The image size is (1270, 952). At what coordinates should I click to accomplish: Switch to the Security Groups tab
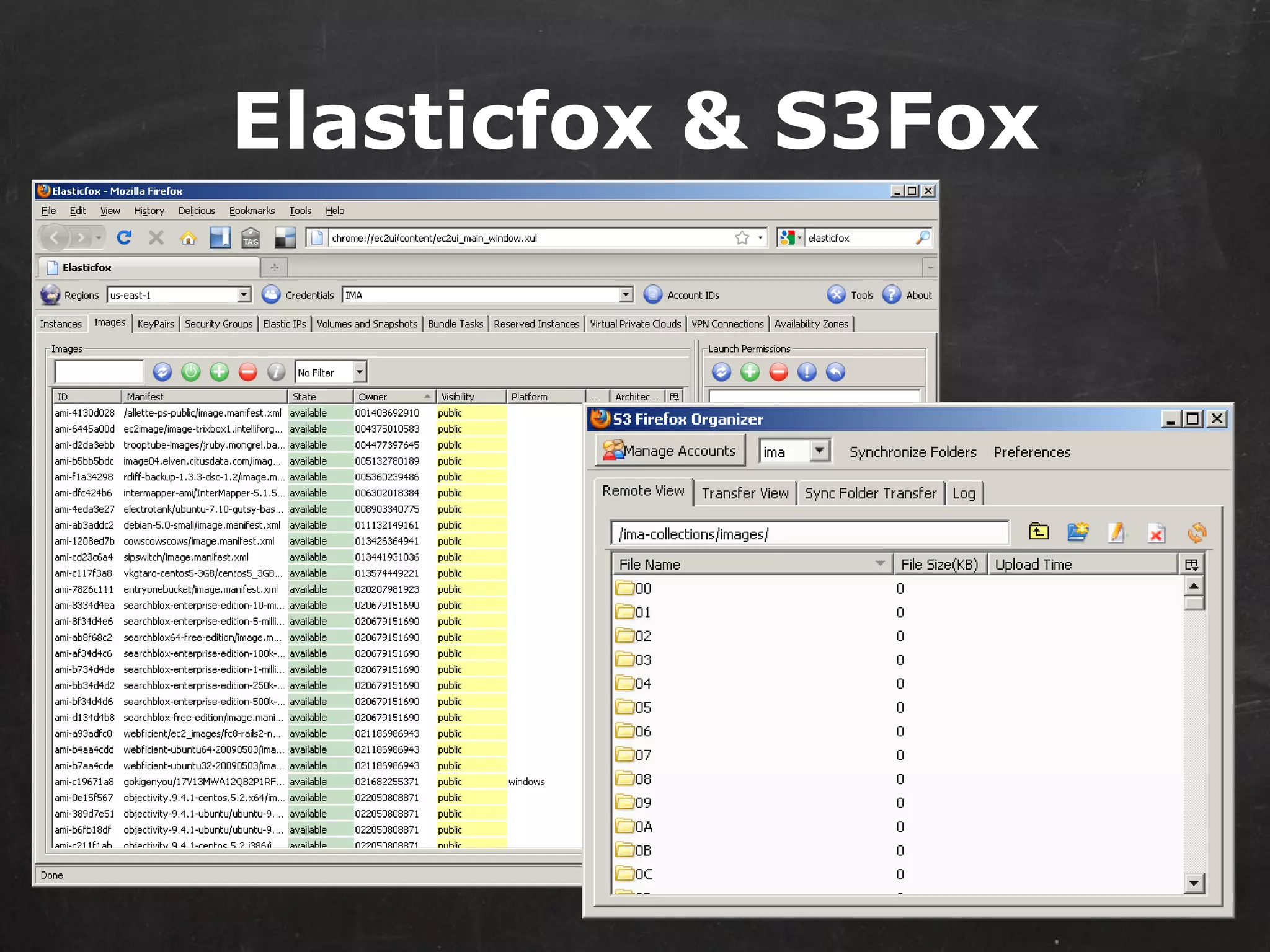(219, 324)
